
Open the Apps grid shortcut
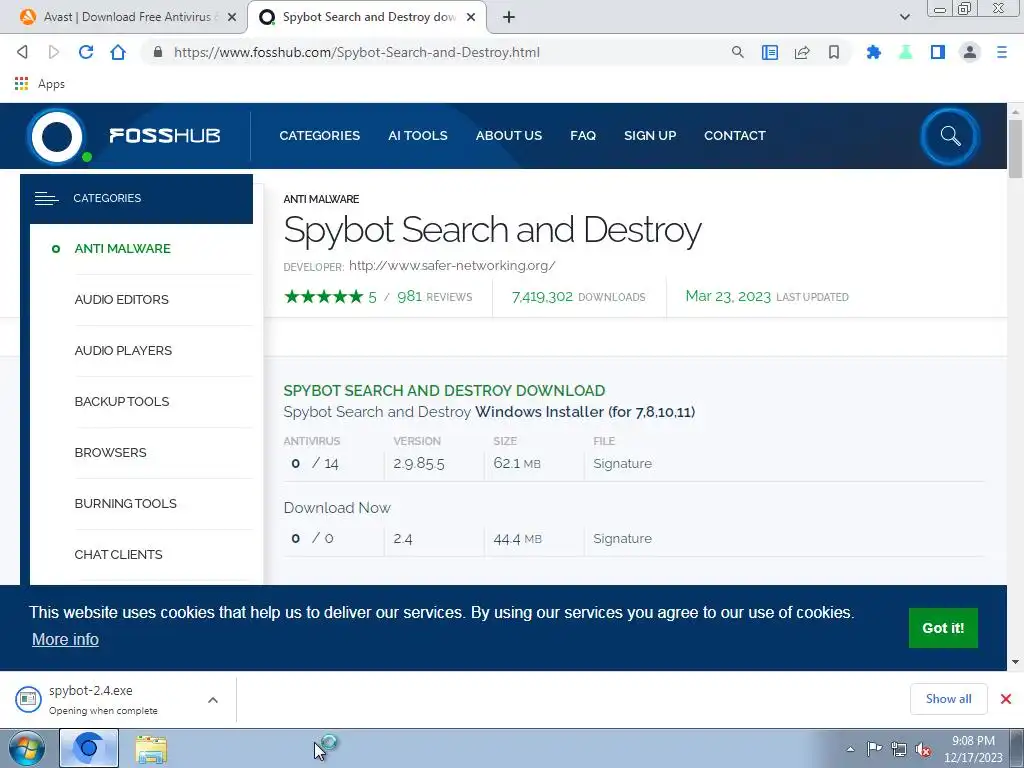pos(39,84)
